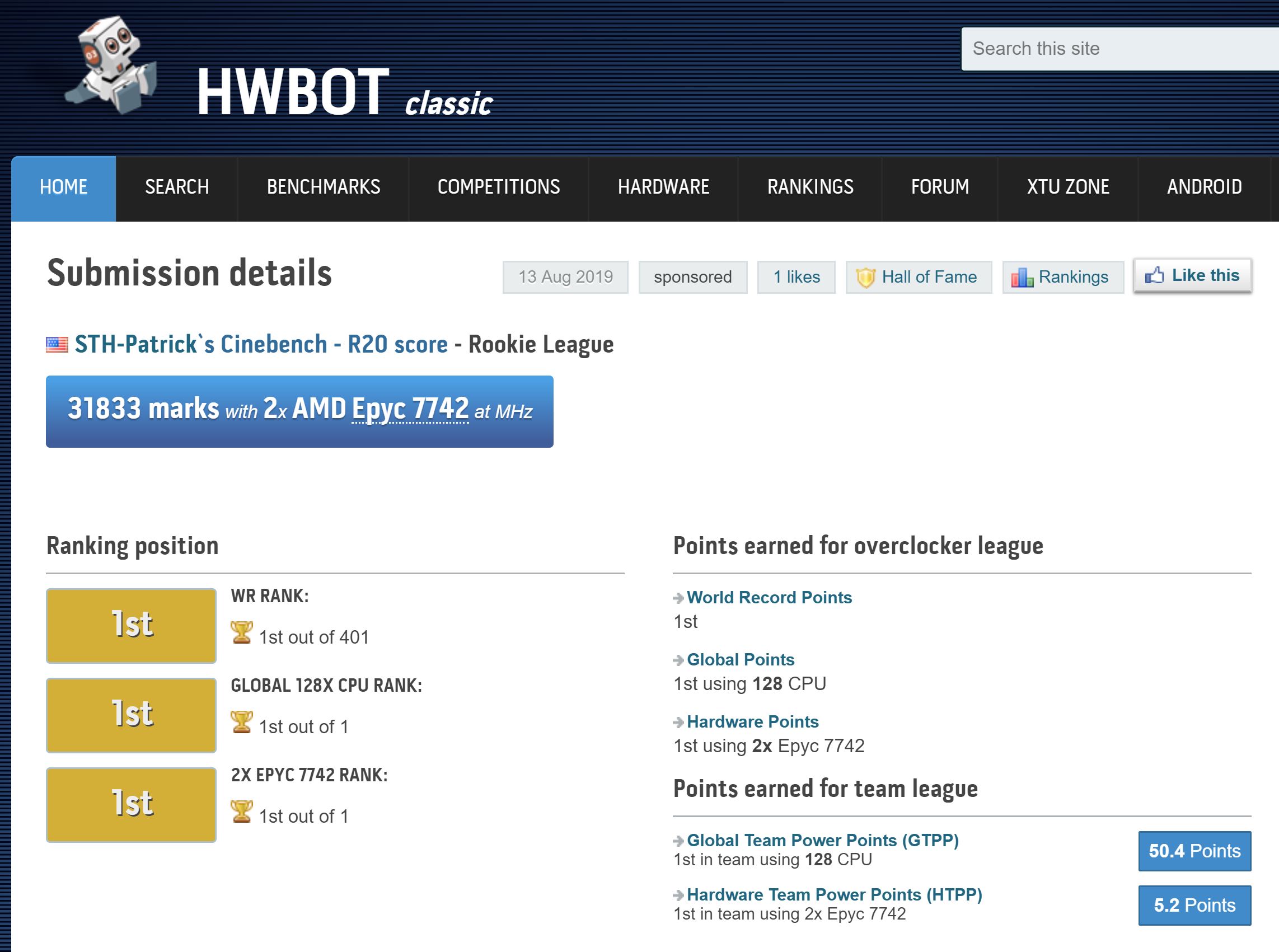
Task: Open the World Record Points link
Action: click(x=769, y=597)
